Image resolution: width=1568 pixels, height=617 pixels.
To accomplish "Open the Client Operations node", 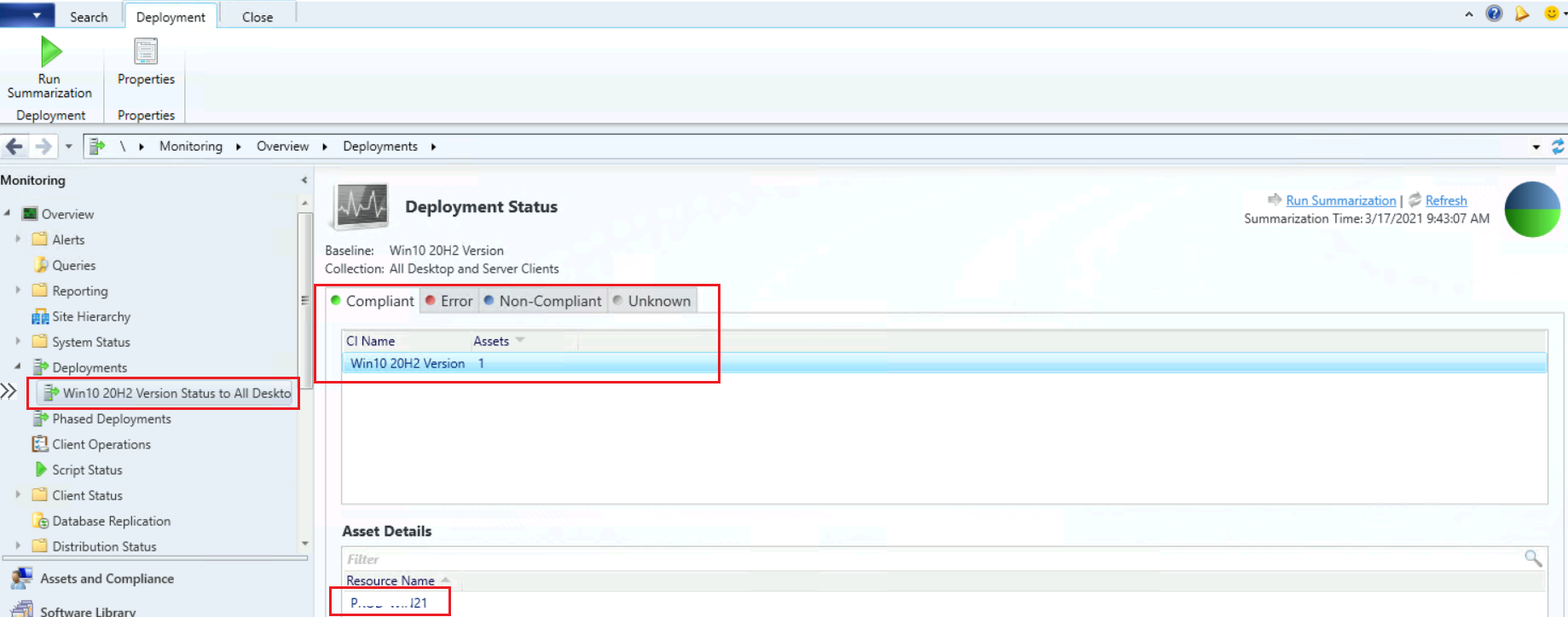I will click(101, 444).
